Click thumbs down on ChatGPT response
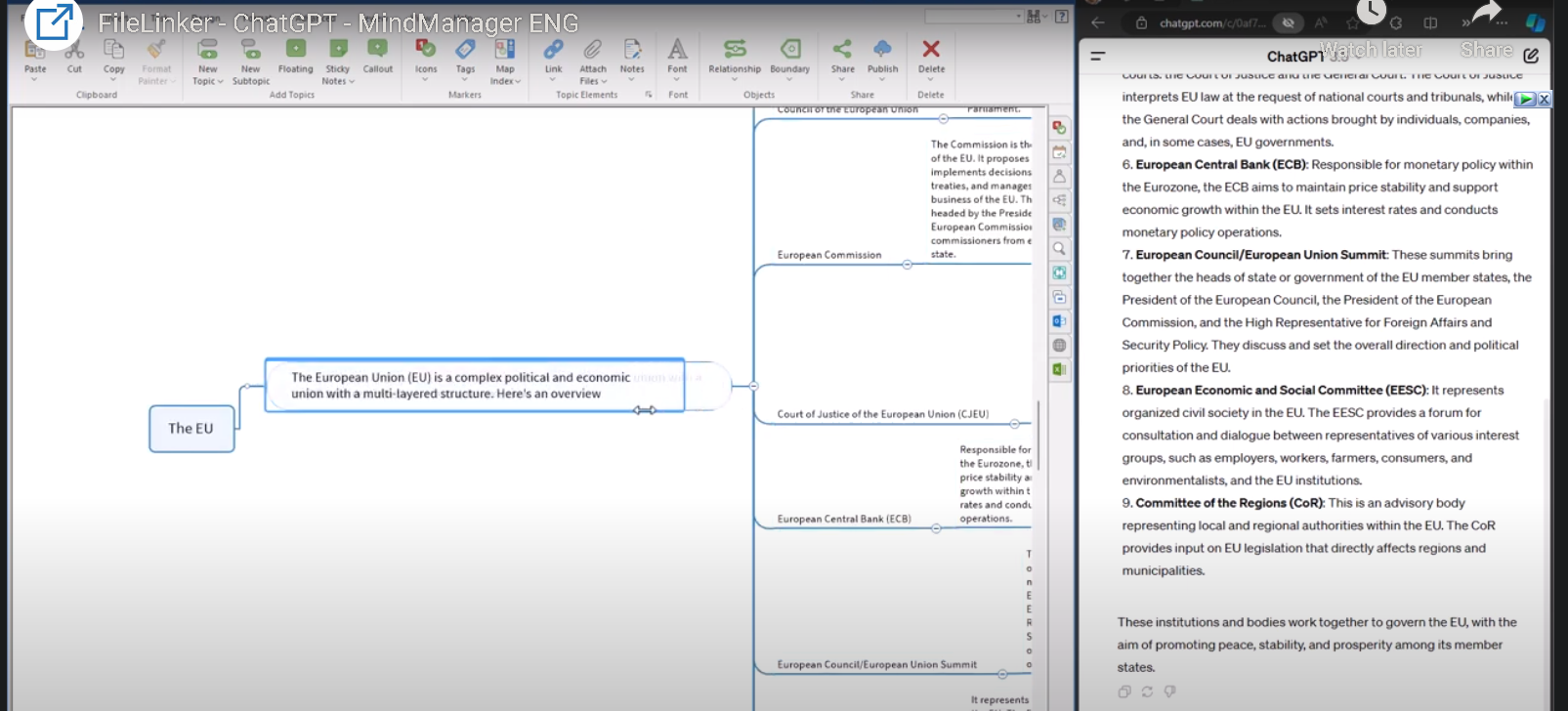1568x711 pixels. click(x=1169, y=691)
